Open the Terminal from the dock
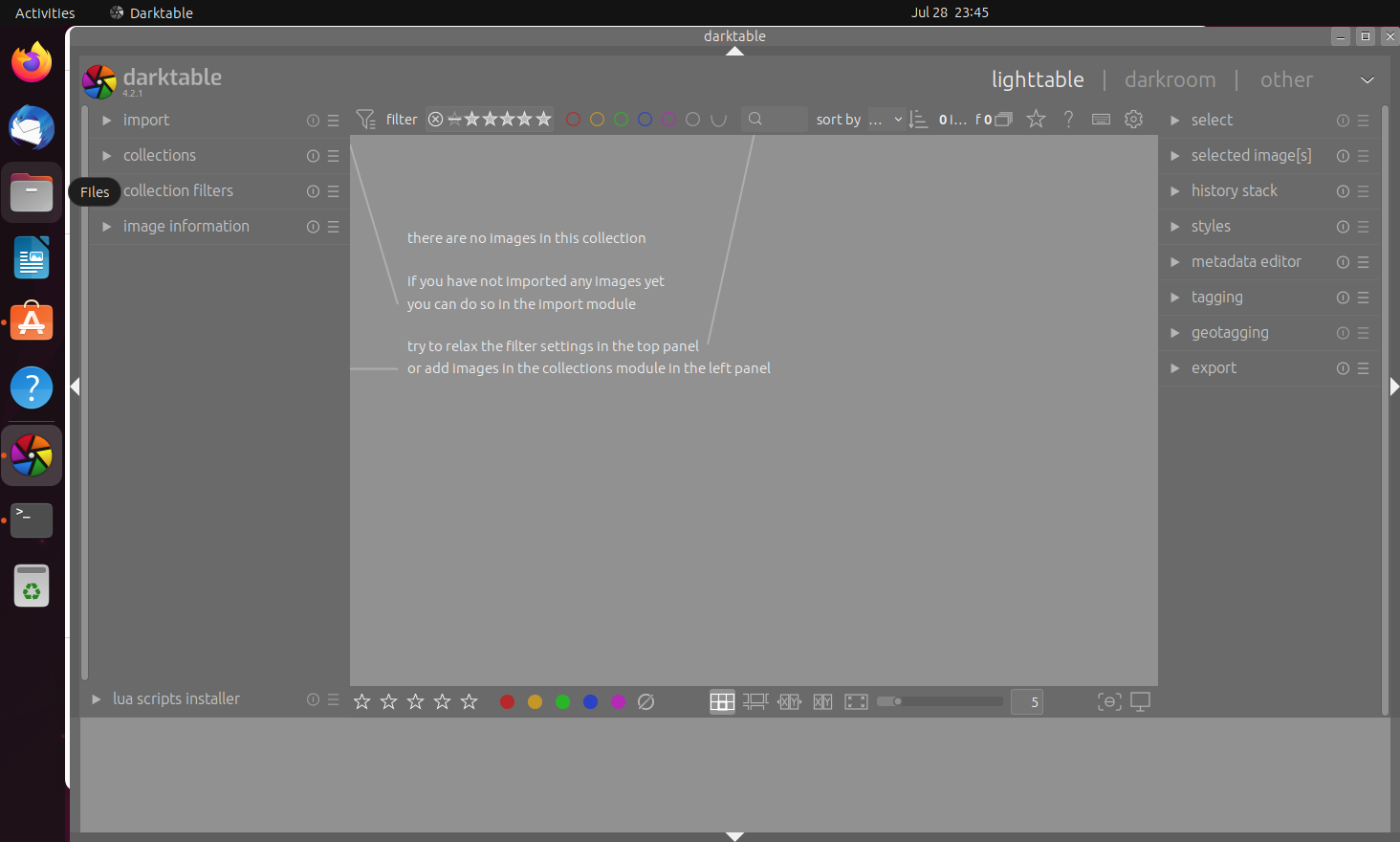Image resolution: width=1400 pixels, height=842 pixels. click(32, 520)
